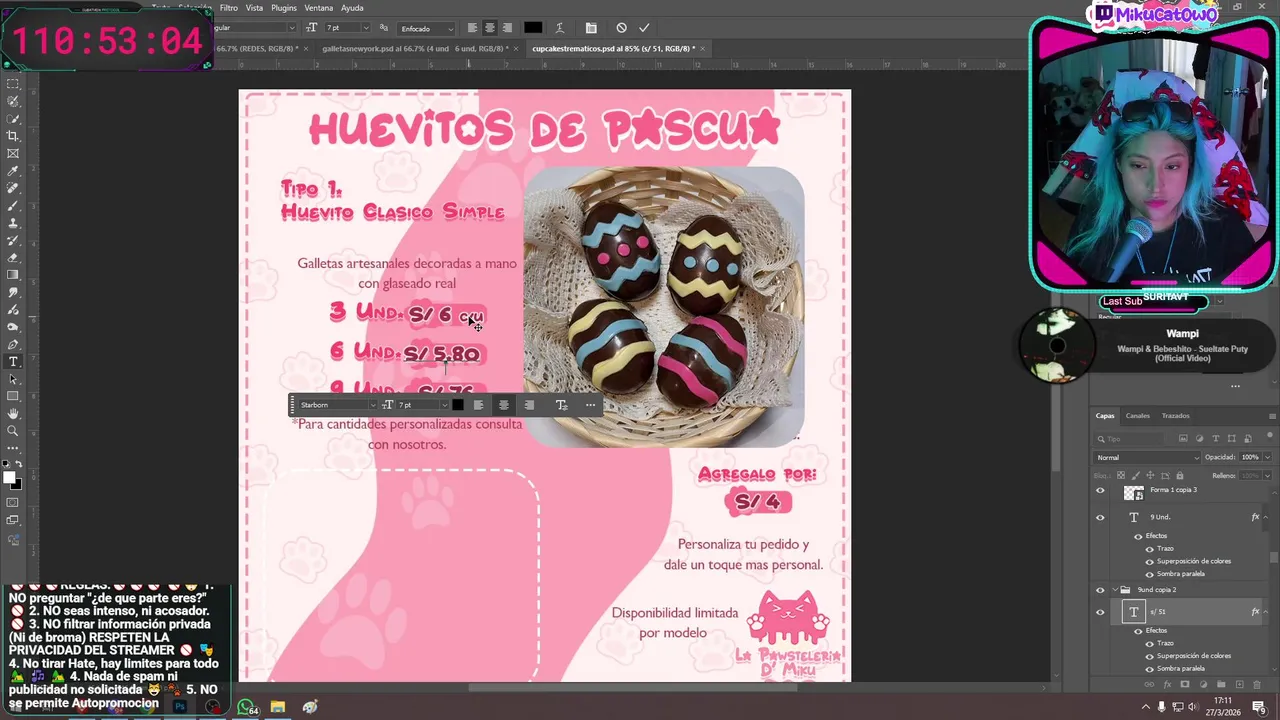Viewport: 1280px width, 720px height.
Task: Create a new adjustment layer
Action: [1203, 684]
